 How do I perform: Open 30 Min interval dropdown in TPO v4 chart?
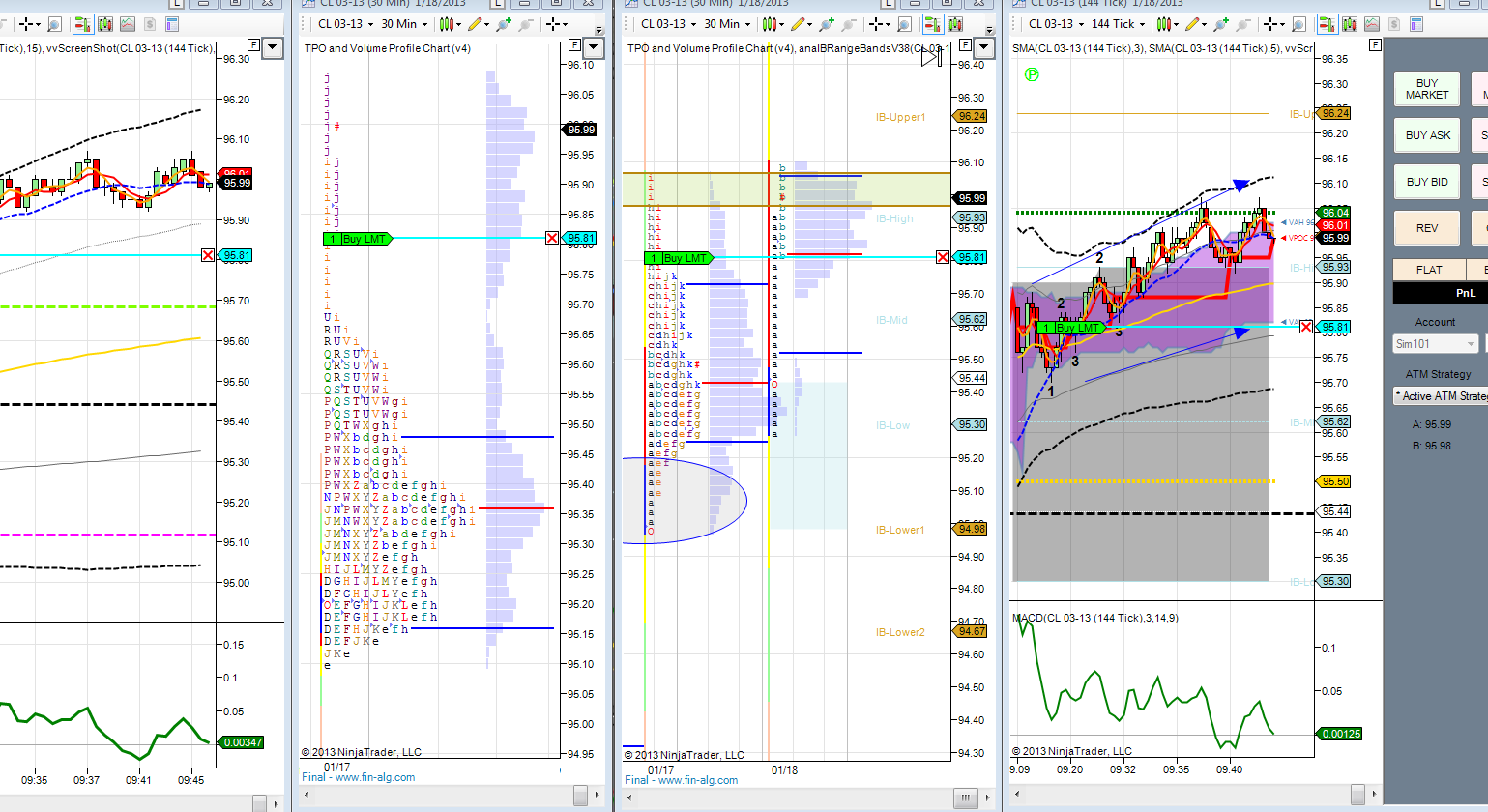(x=404, y=24)
